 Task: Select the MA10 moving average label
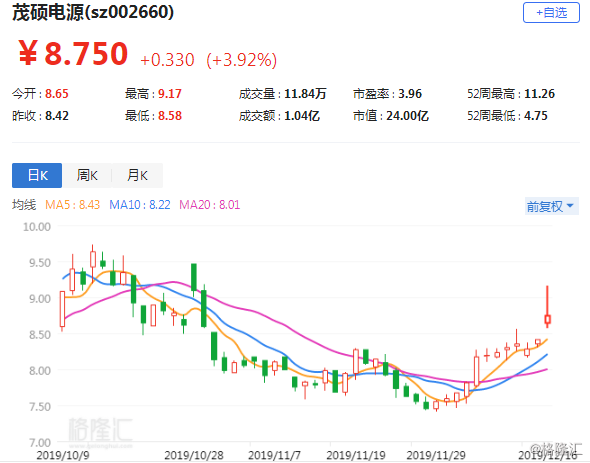[x=140, y=205]
